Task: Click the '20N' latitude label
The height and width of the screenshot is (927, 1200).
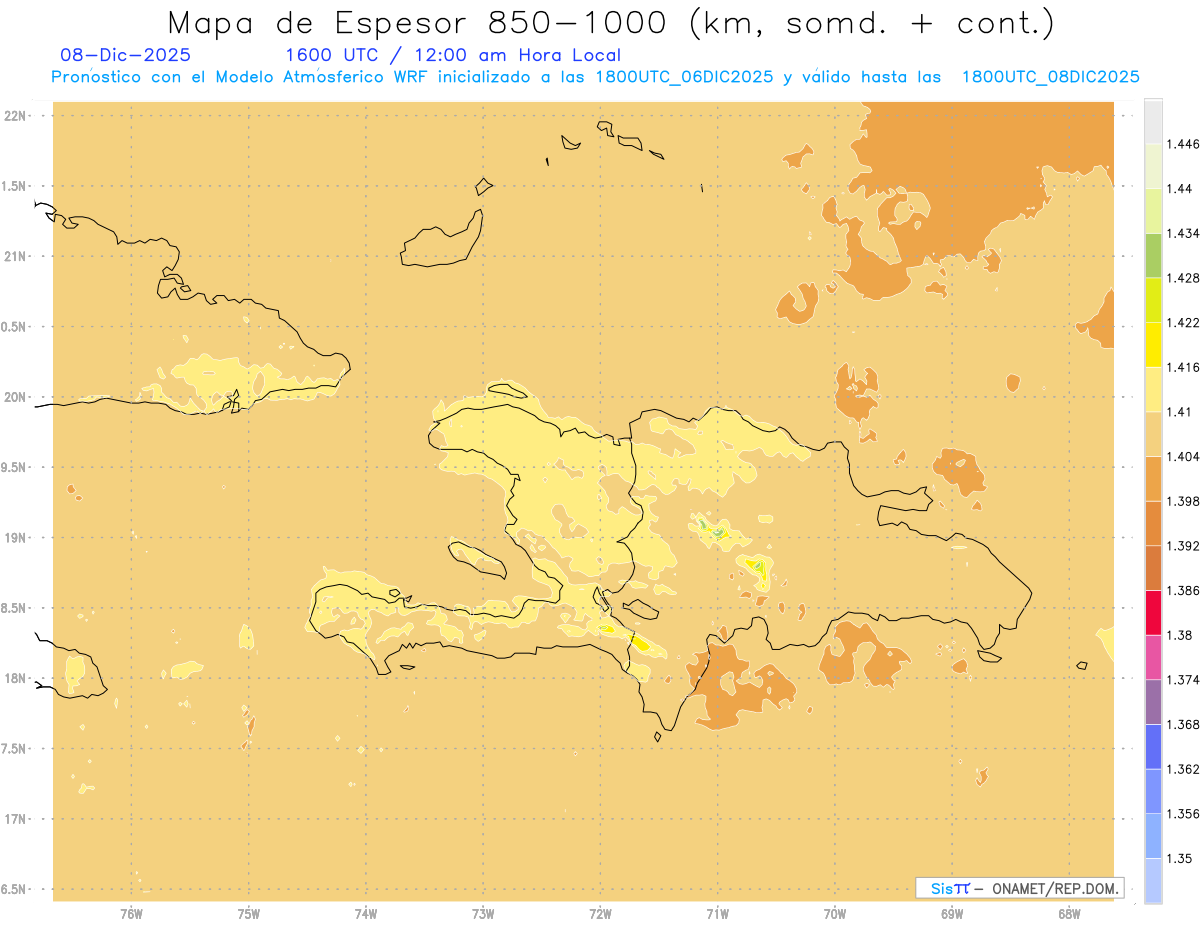Action: tap(15, 397)
